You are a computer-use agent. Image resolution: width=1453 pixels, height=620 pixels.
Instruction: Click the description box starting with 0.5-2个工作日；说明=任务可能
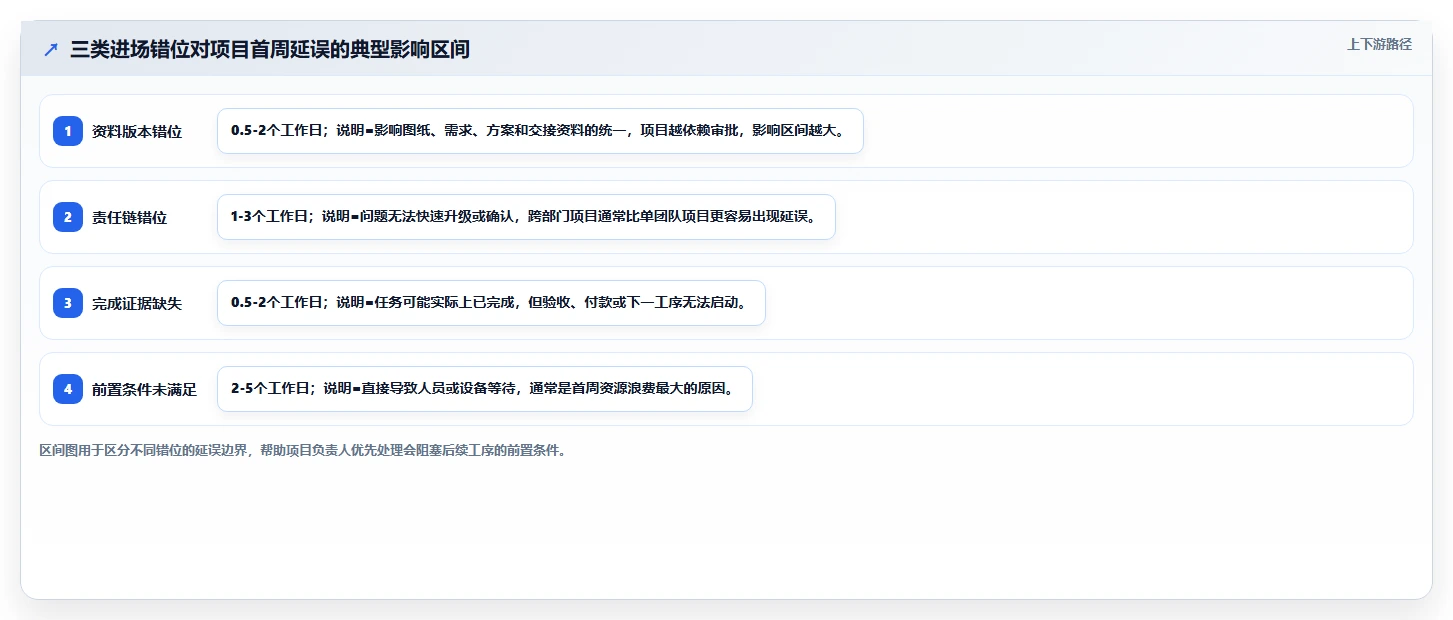(x=491, y=303)
